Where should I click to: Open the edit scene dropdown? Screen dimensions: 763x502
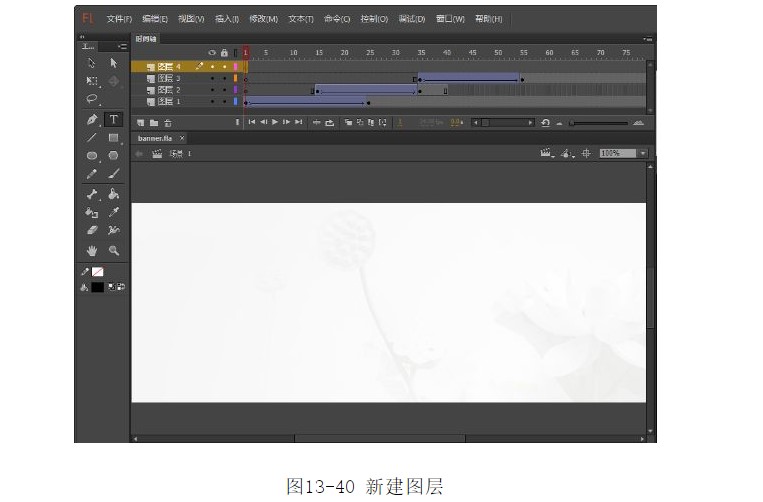click(547, 153)
